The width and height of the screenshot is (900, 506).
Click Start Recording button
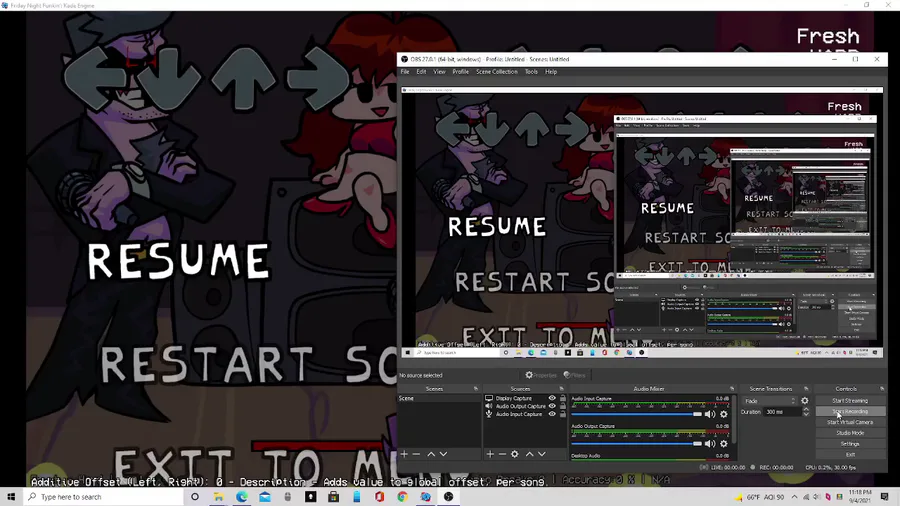[x=850, y=411]
